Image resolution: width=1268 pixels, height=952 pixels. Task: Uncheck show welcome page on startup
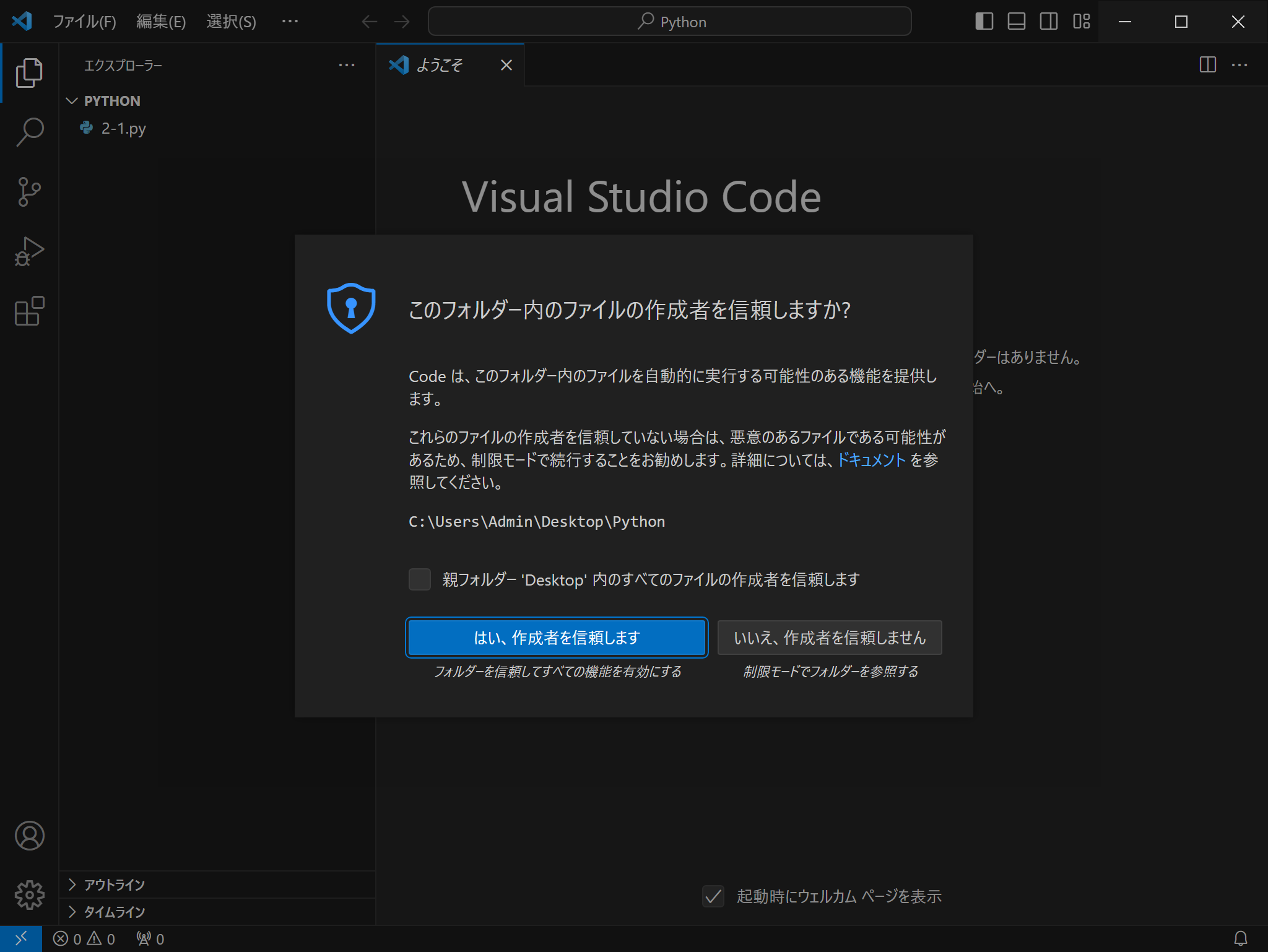click(713, 896)
